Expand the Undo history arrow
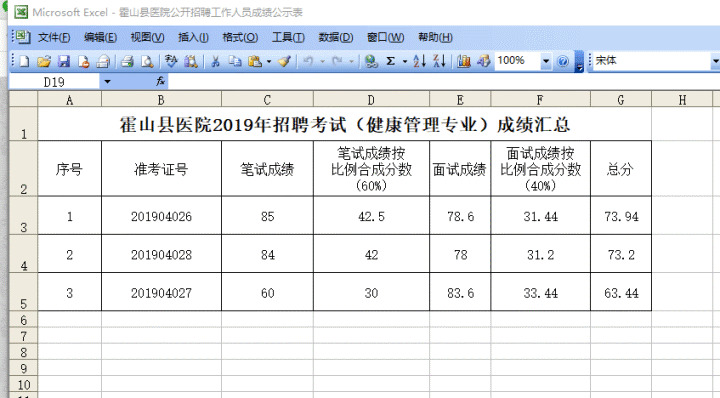This screenshot has width=720, height=398. (x=322, y=61)
